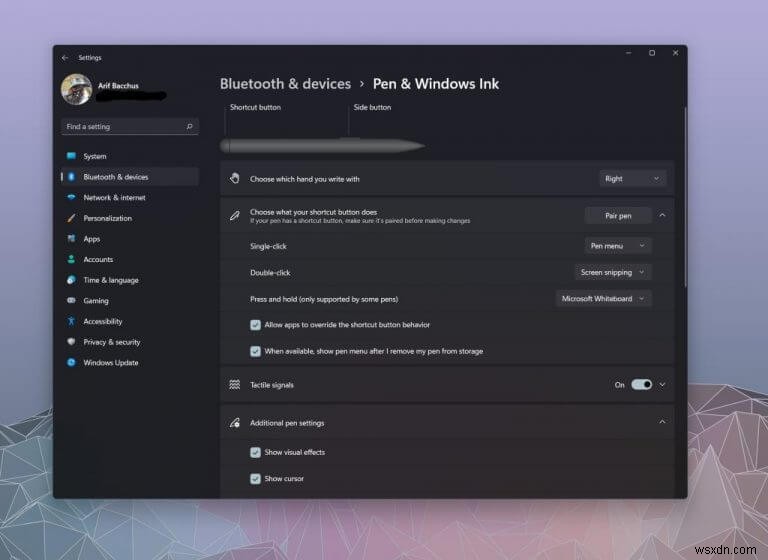Uncheck Show cursor checkbox
Image resolution: width=768 pixels, height=560 pixels.
point(255,479)
